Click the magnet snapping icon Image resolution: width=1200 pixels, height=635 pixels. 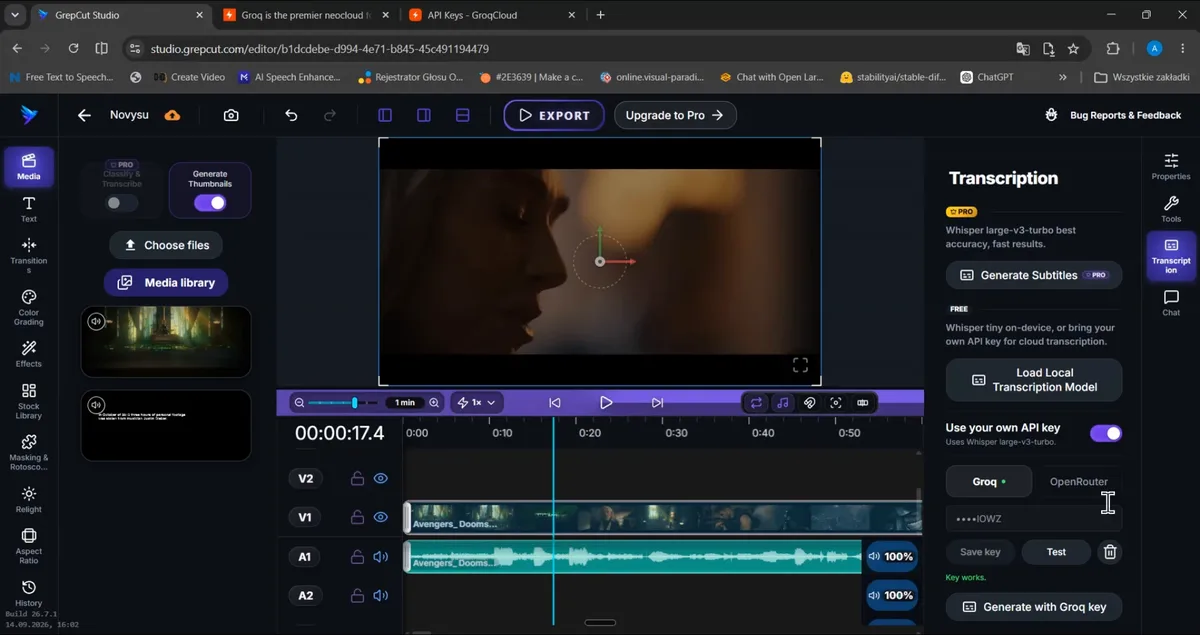[809, 402]
